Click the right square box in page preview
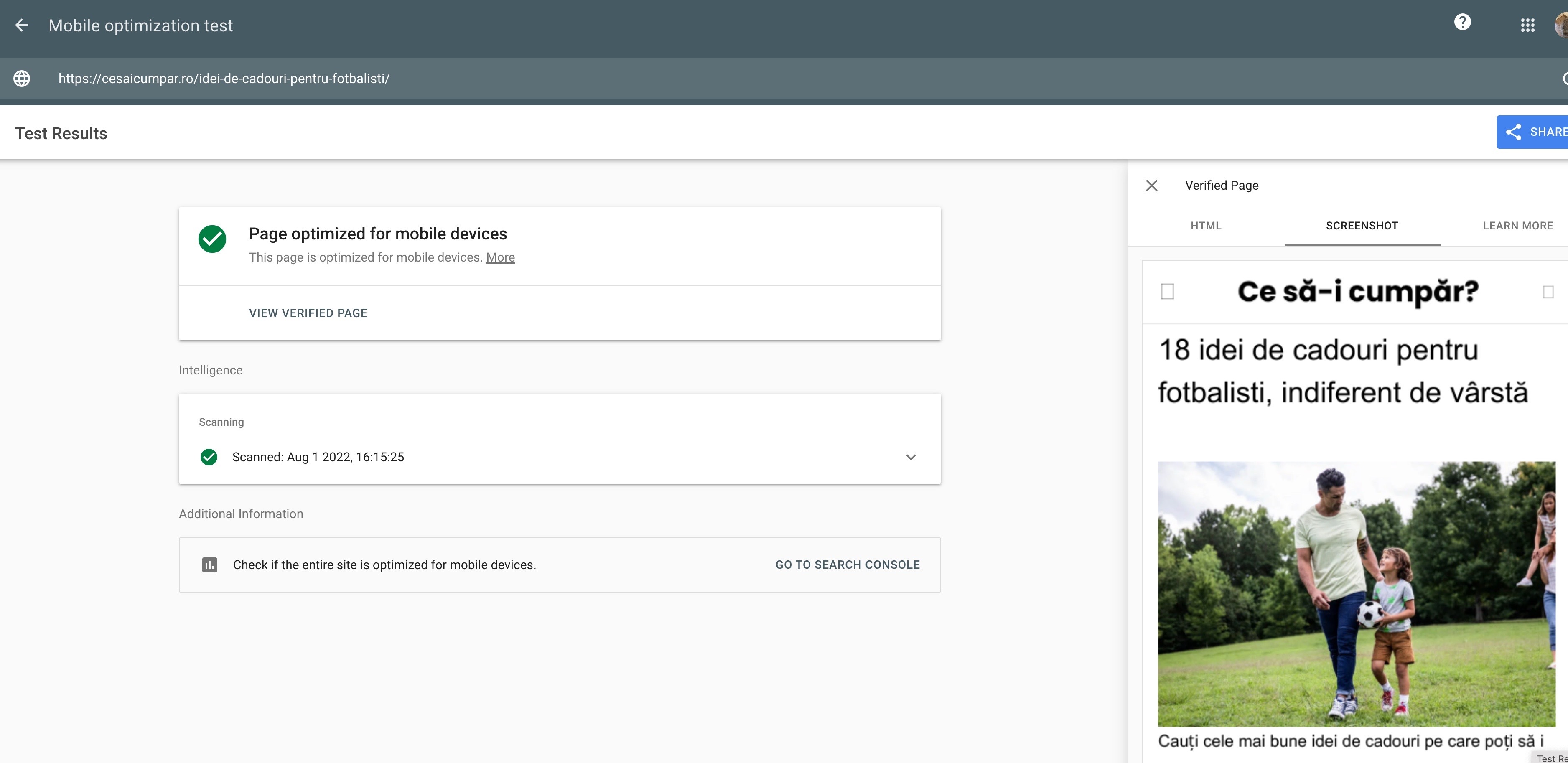 [x=1548, y=292]
